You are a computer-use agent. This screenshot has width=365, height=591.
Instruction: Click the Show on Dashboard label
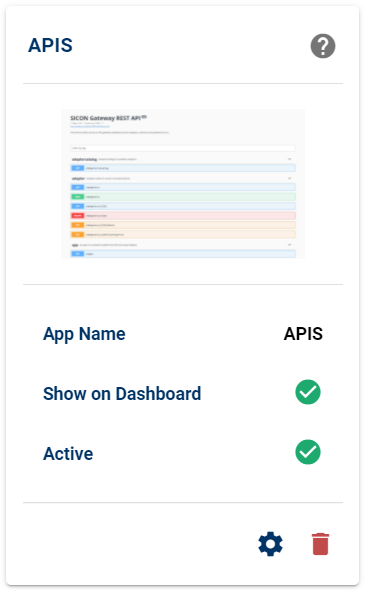click(x=122, y=393)
